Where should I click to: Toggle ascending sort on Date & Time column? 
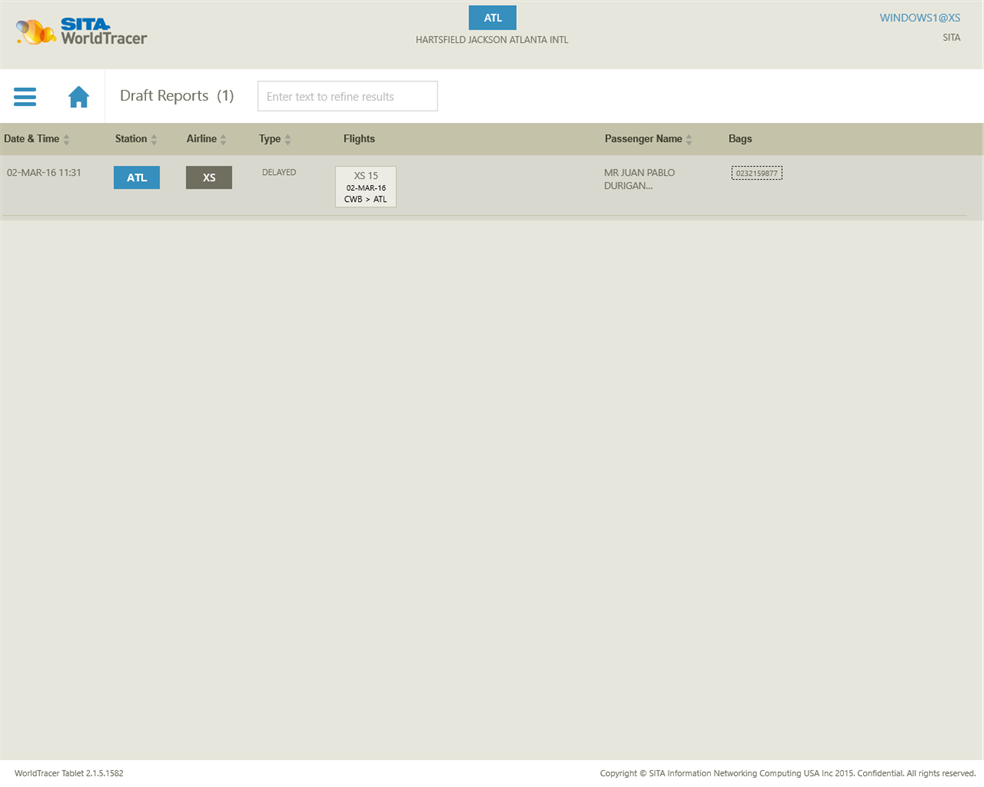tap(67, 136)
